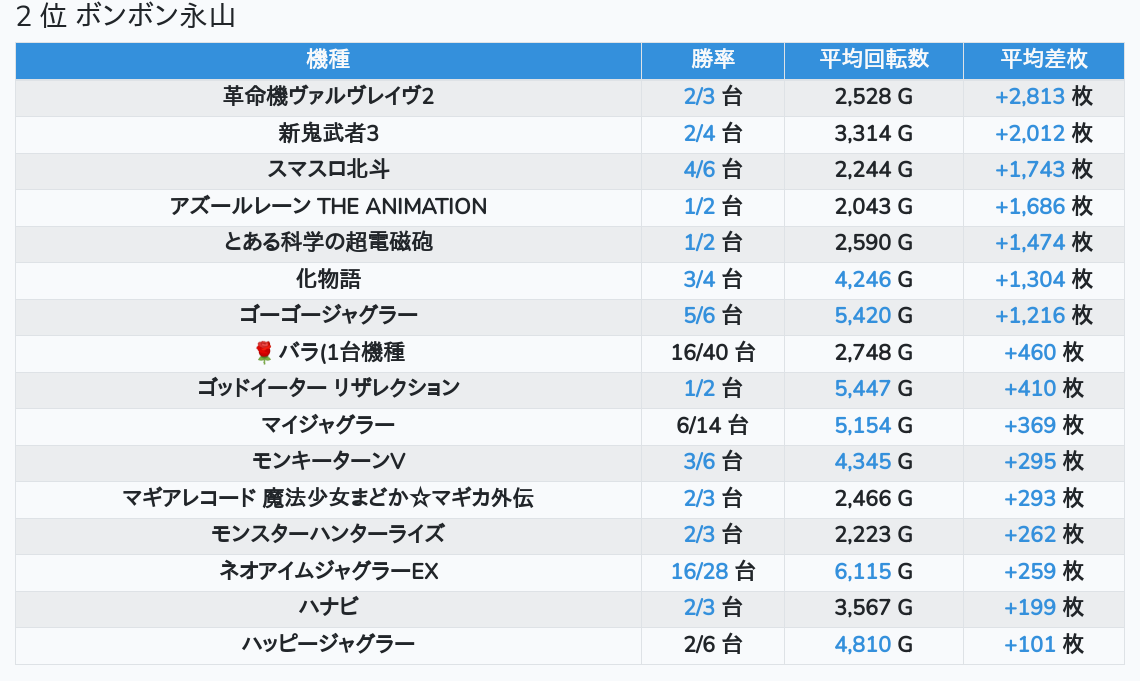Click the +101 value for ハッピージャグラー
The width and height of the screenshot is (1140, 681).
(x=1029, y=644)
